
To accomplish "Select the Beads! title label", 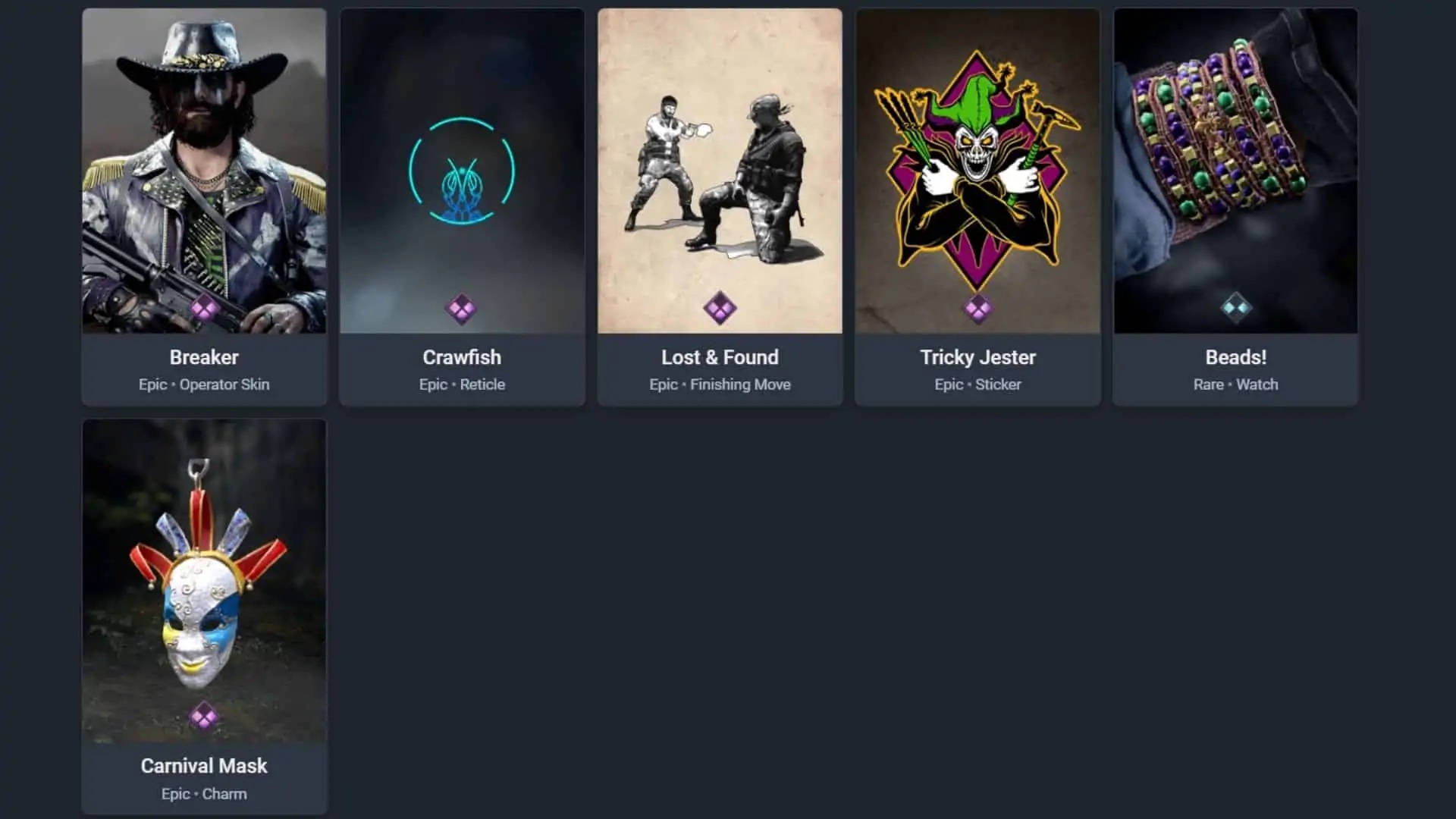I will pos(1235,357).
